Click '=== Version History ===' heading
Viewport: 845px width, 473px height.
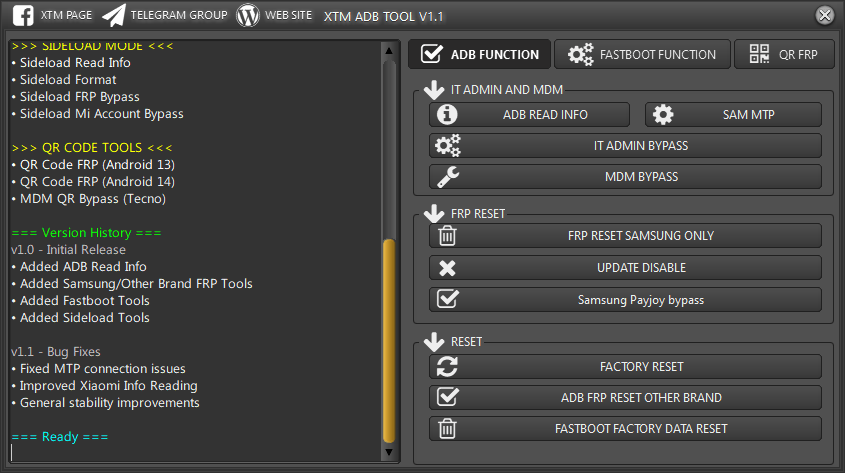coord(86,233)
